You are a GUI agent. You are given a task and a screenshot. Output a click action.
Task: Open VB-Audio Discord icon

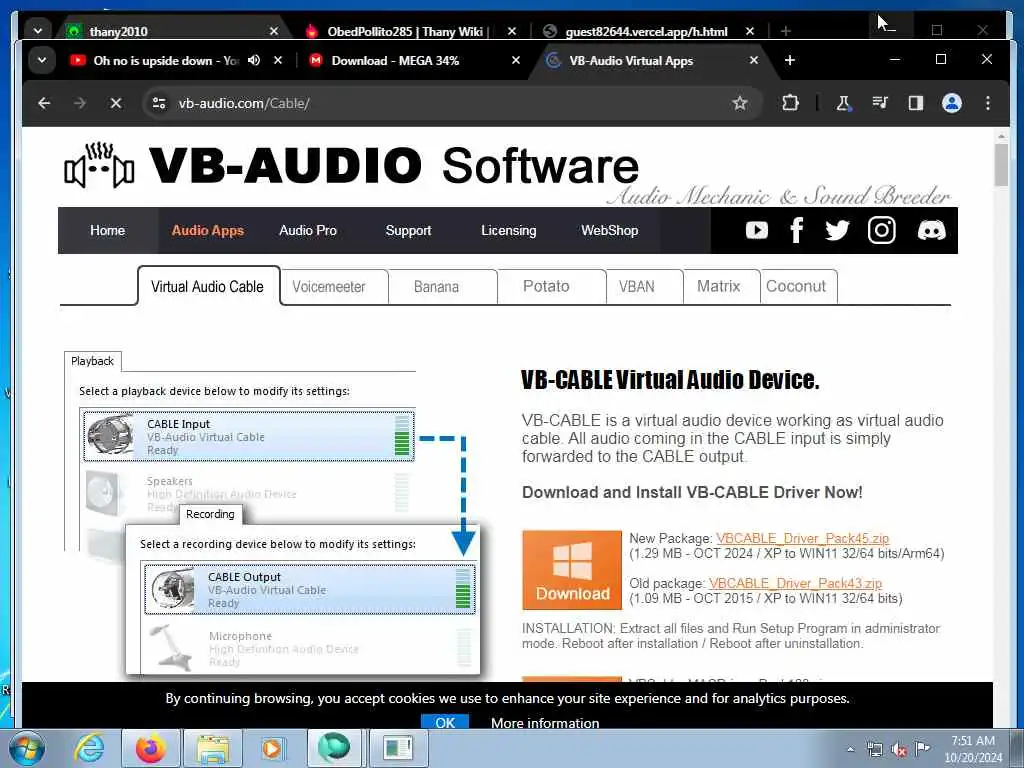[931, 230]
